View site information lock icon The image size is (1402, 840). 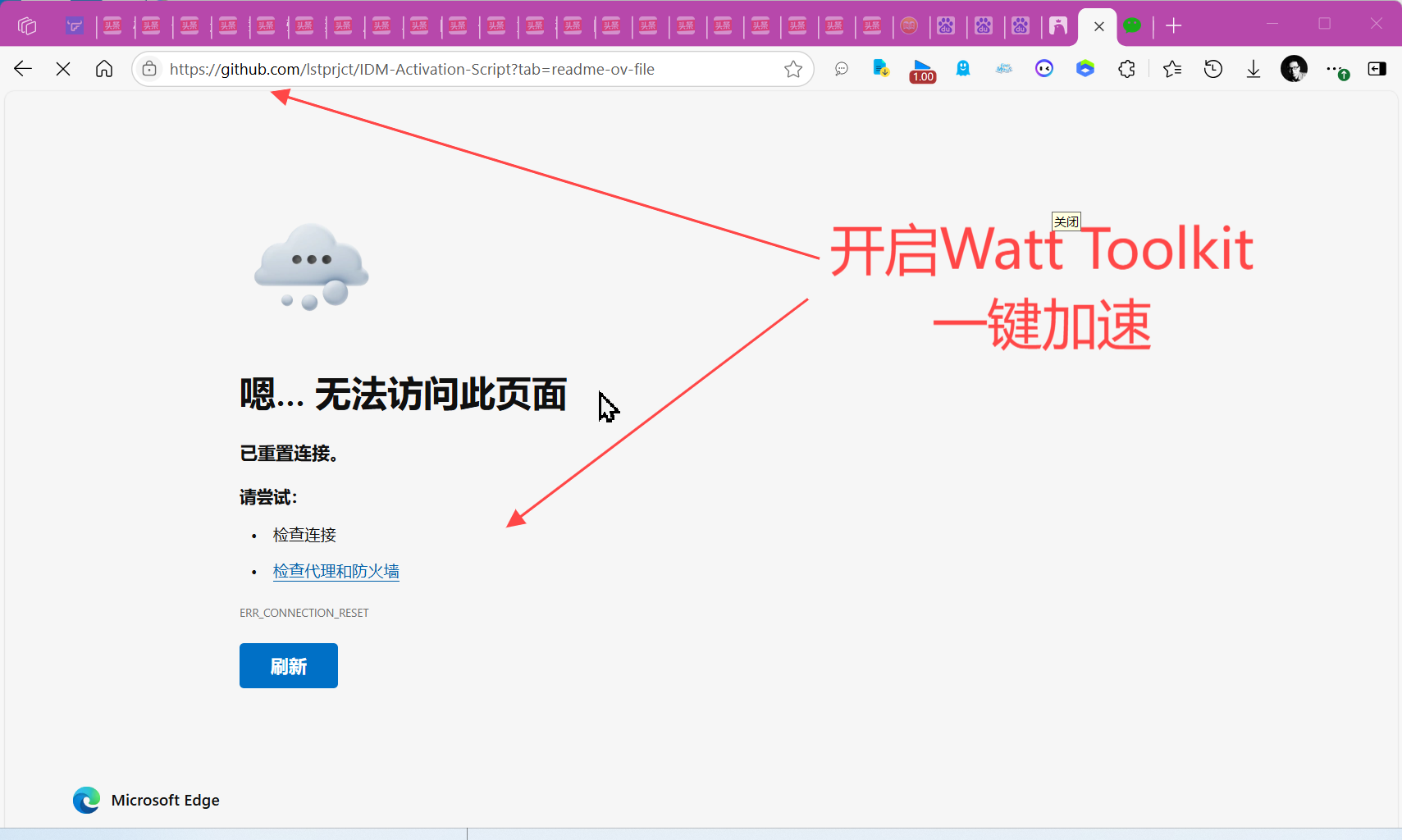coord(149,70)
